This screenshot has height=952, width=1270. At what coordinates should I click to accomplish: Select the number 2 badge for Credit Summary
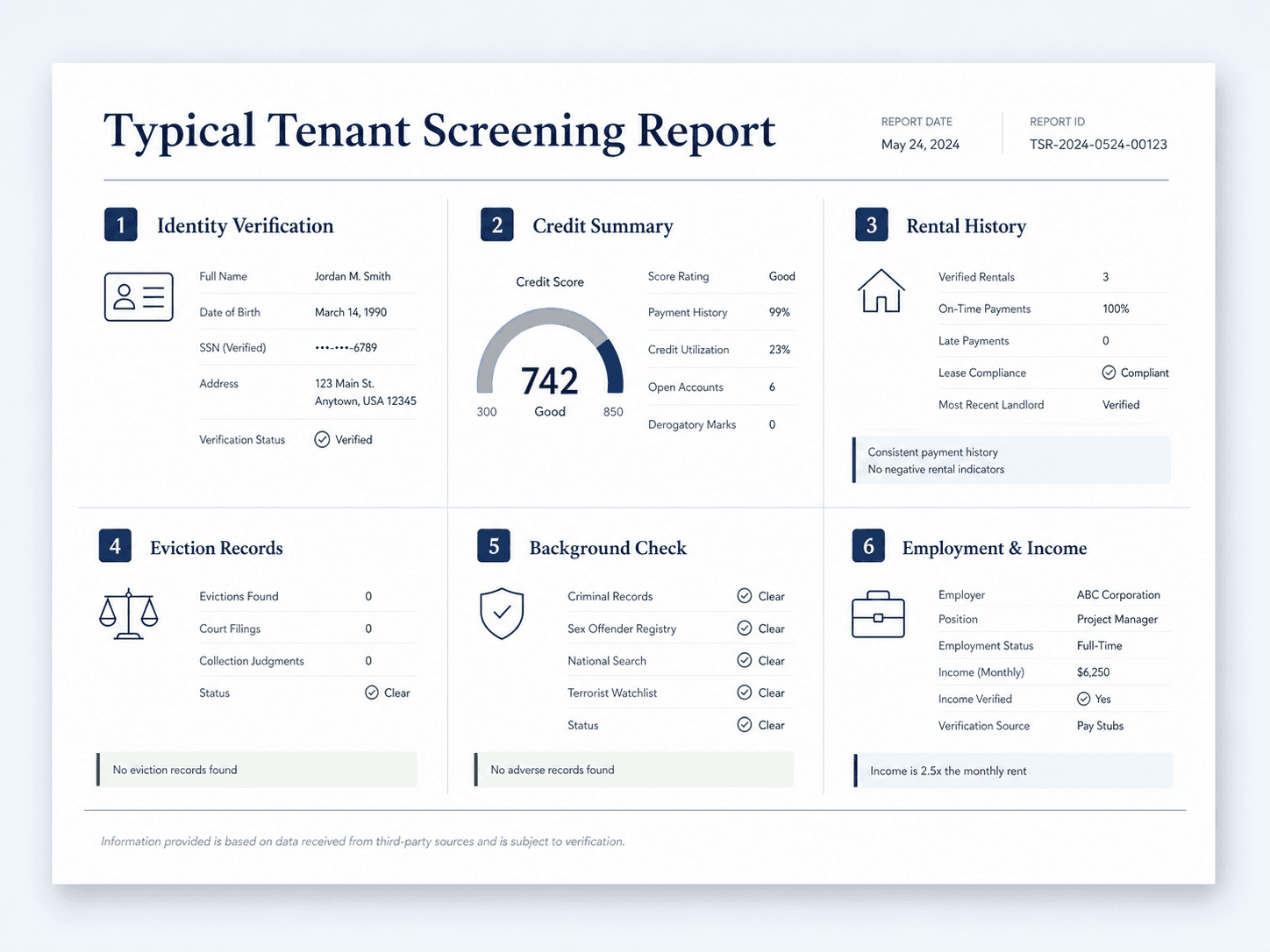coord(497,224)
